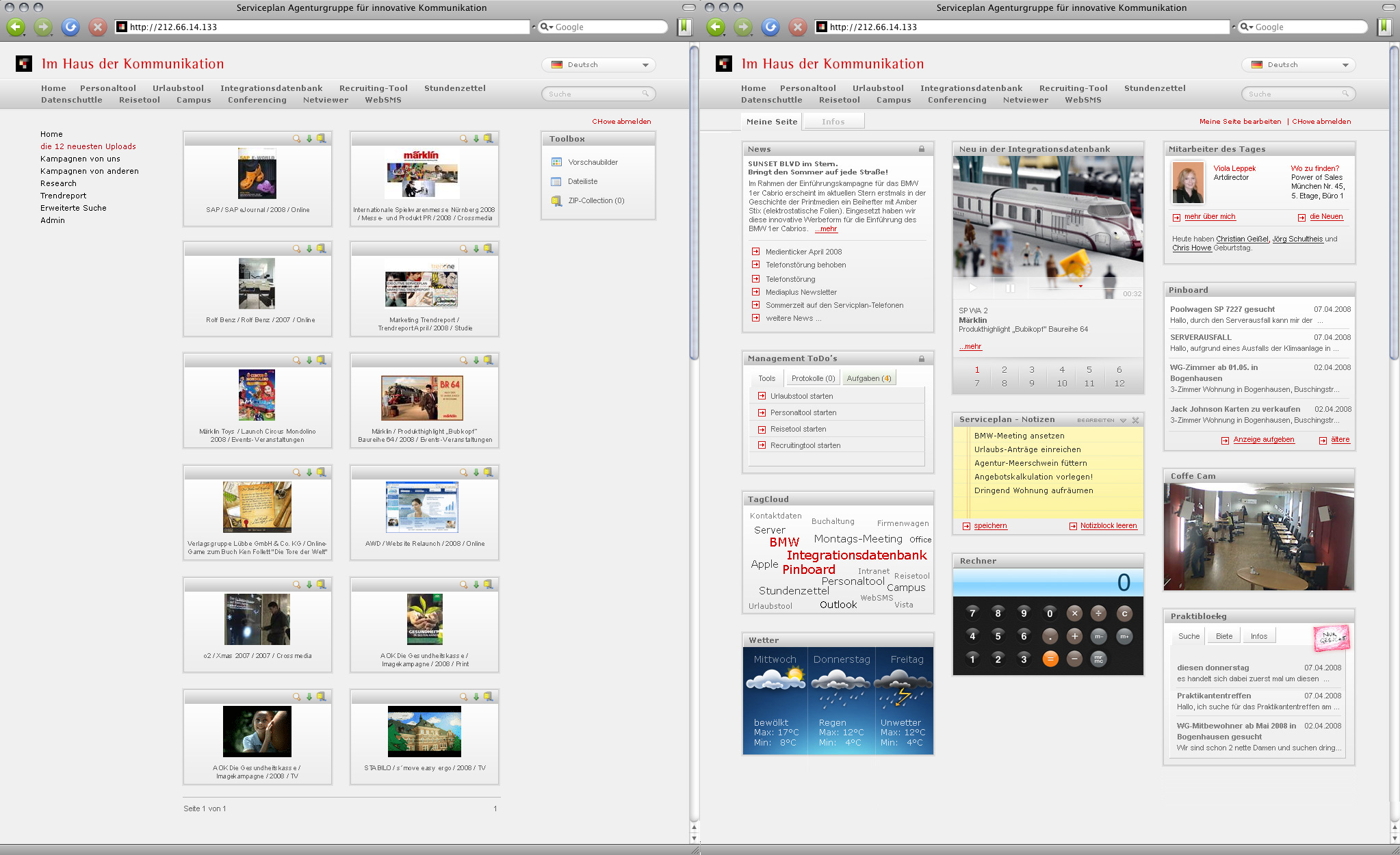Image resolution: width=1400 pixels, height=855 pixels.
Task: Click forward arrow in Meine Seite browser window
Action: coord(743,27)
